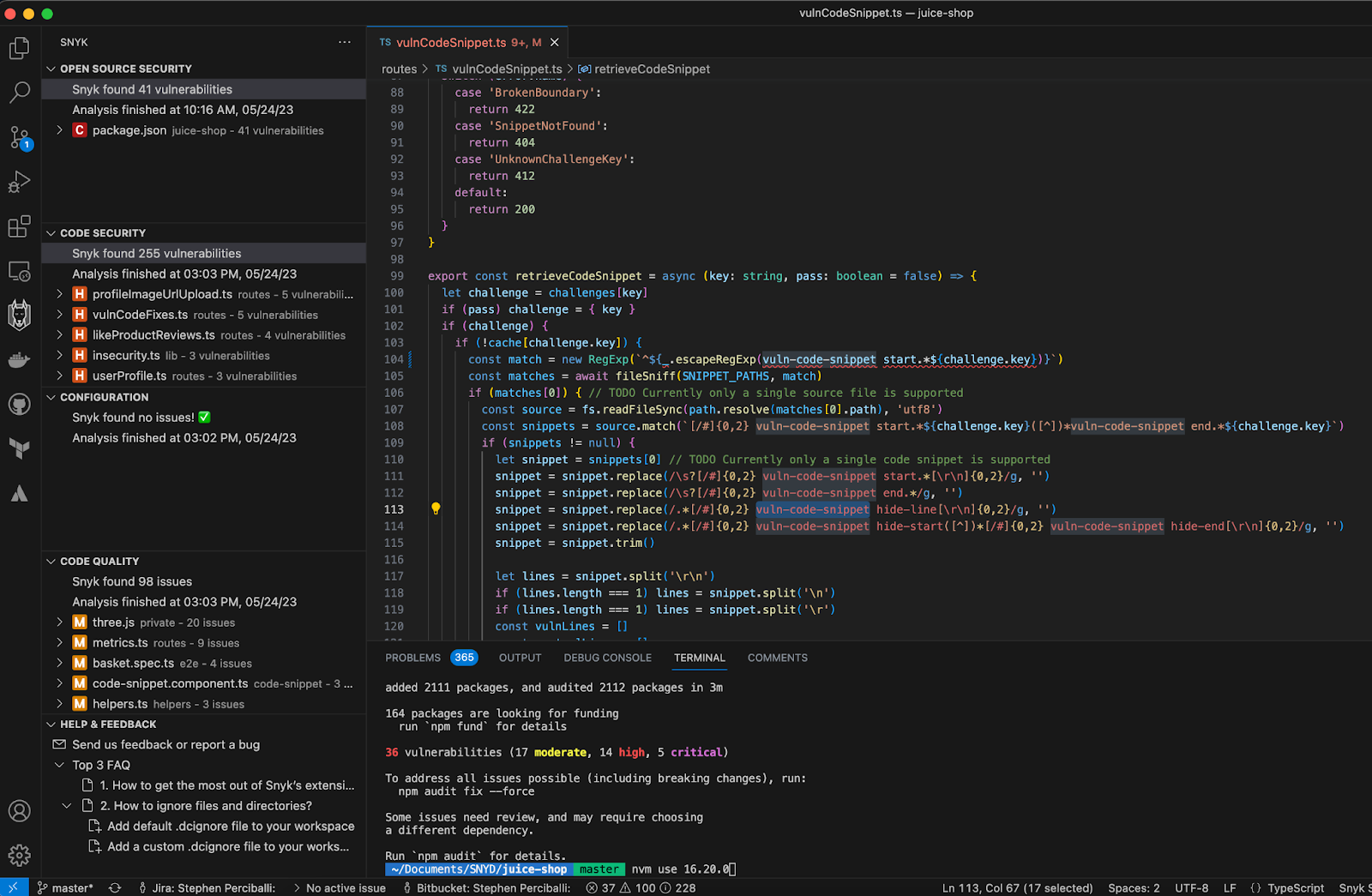Open the Extensions view icon
This screenshot has width=1372, height=896.
click(19, 226)
